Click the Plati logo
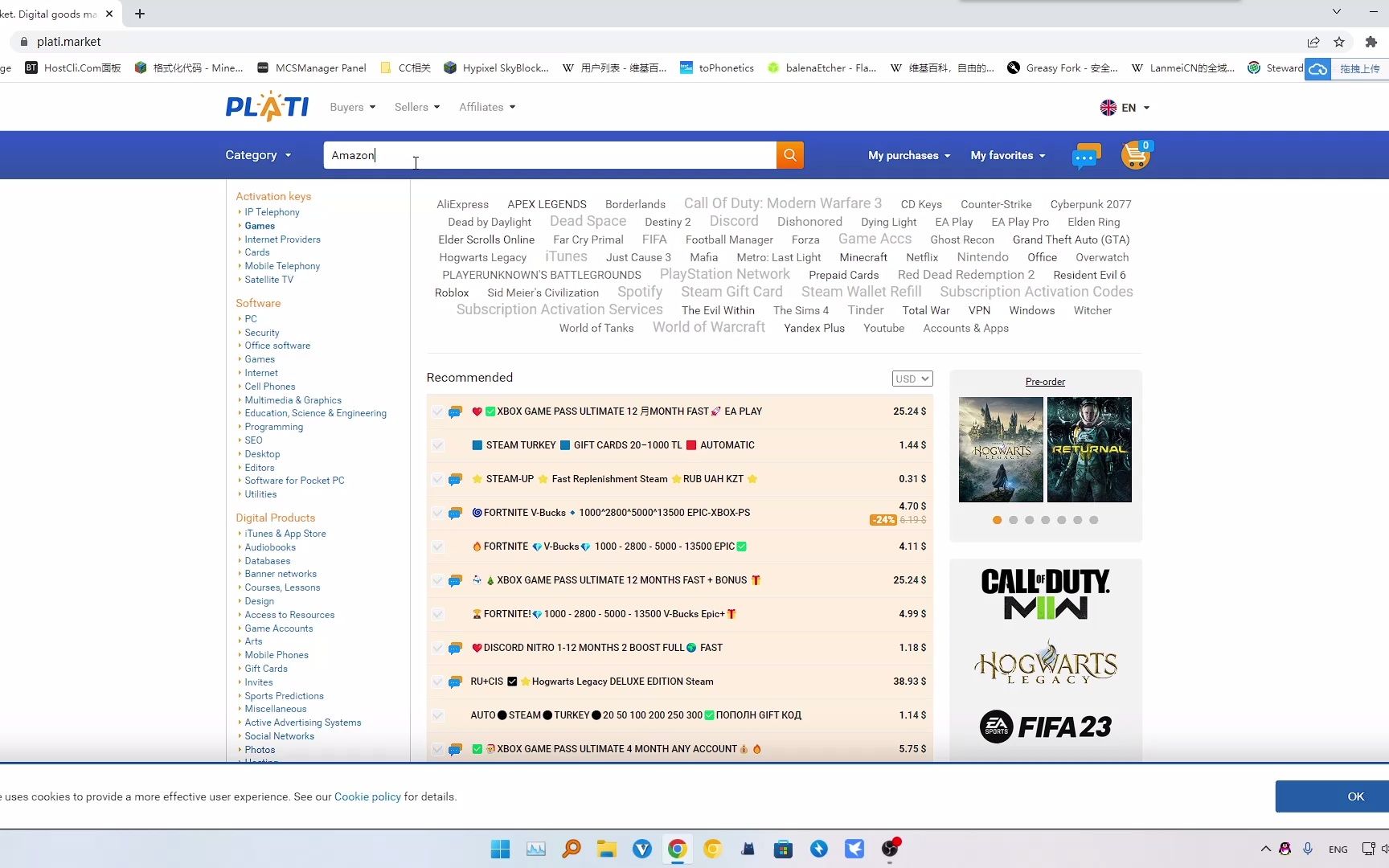 tap(267, 107)
